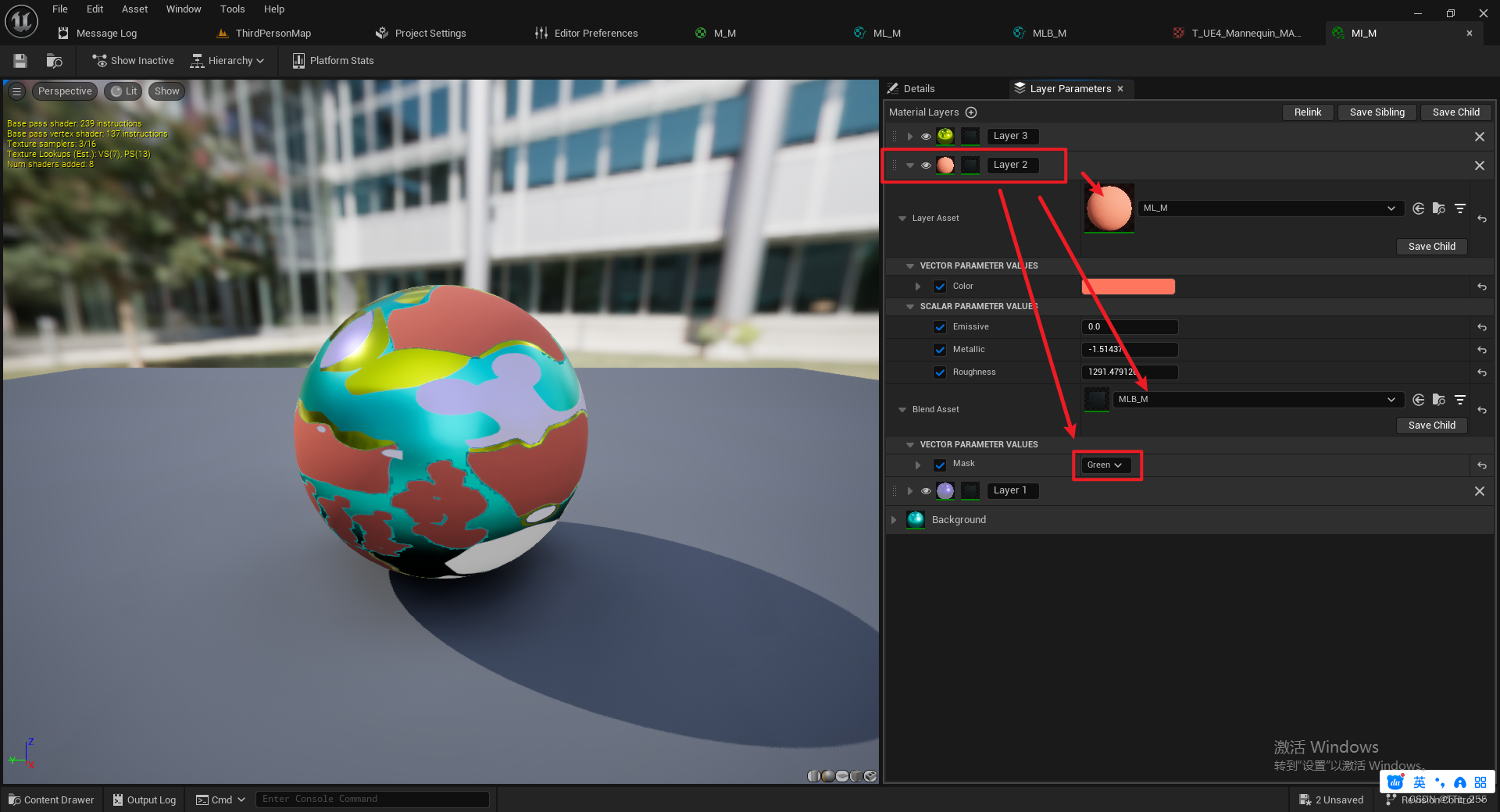Viewport: 1500px width, 812px height.
Task: Open the Lit view mode menu
Action: click(123, 91)
